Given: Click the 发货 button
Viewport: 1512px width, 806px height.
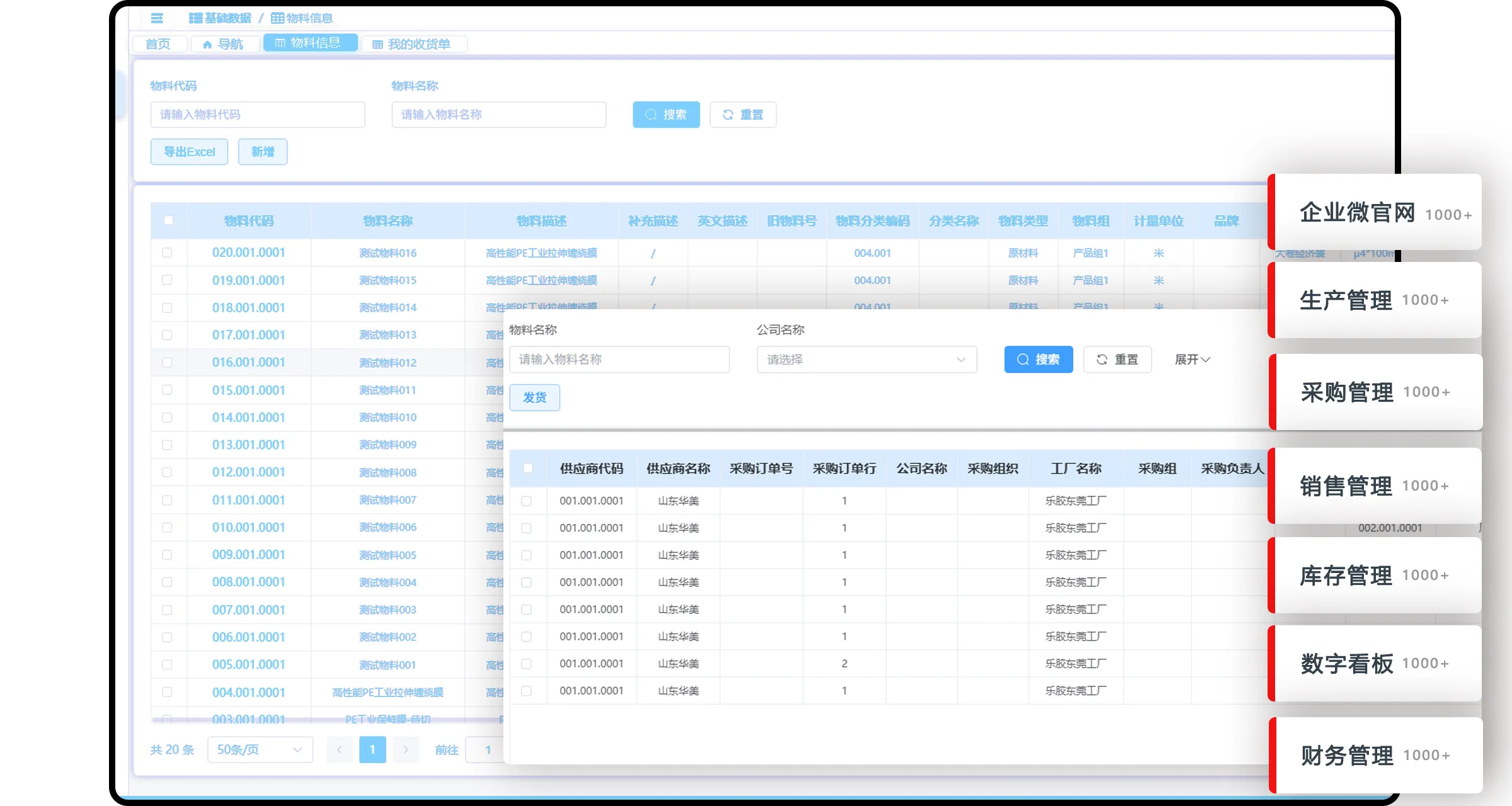Looking at the screenshot, I should (534, 397).
